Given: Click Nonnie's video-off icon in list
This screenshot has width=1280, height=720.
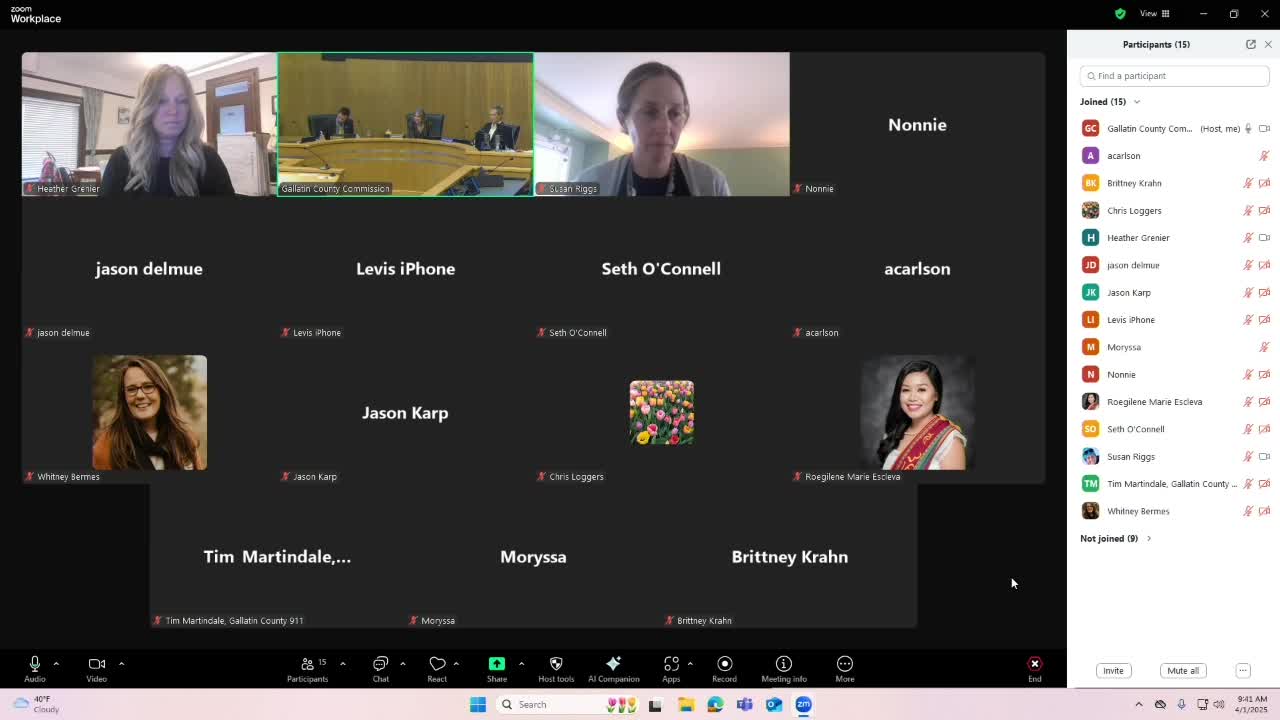Looking at the screenshot, I should [x=1264, y=374].
